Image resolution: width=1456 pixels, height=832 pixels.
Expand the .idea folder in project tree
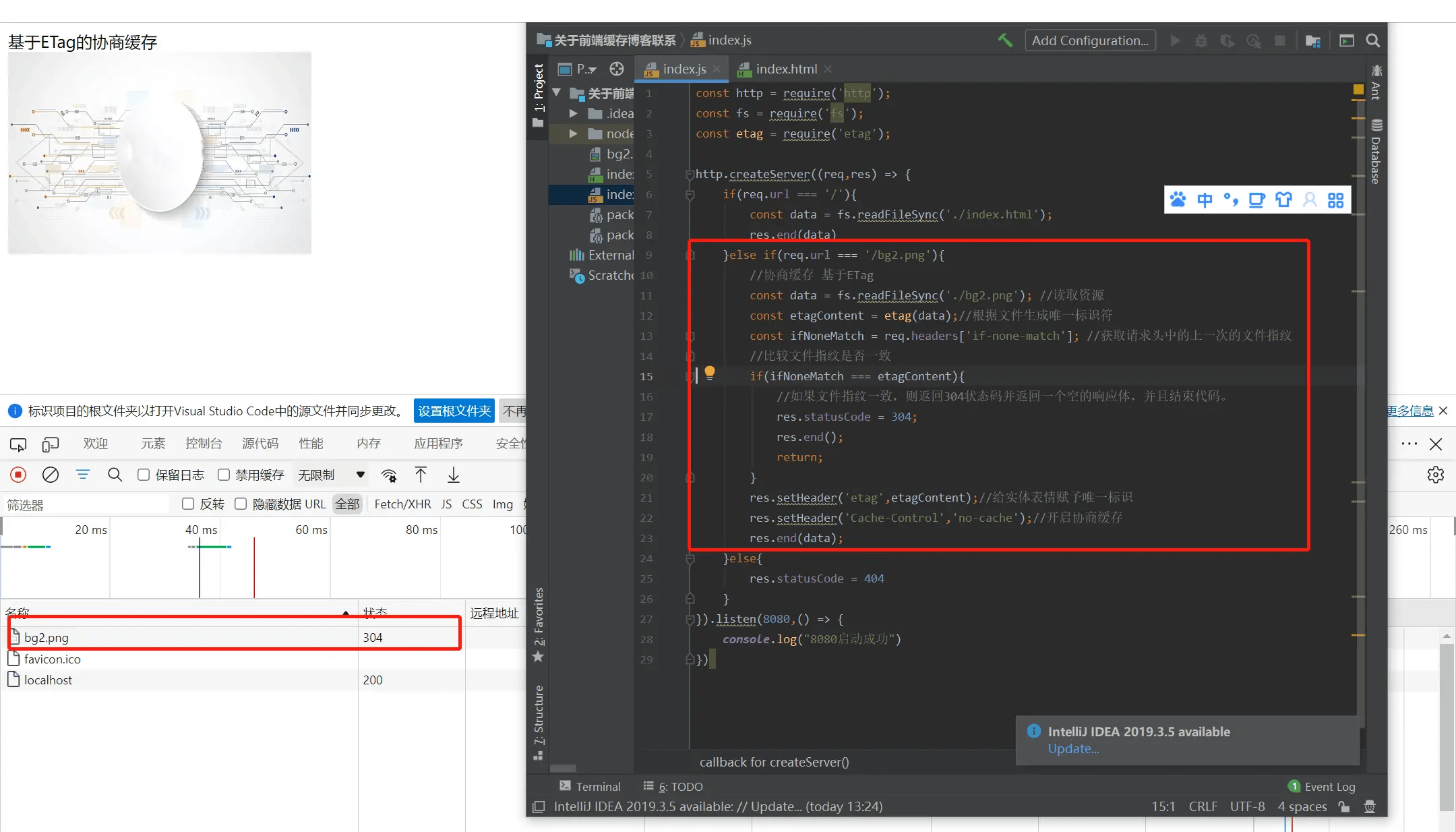[x=573, y=113]
